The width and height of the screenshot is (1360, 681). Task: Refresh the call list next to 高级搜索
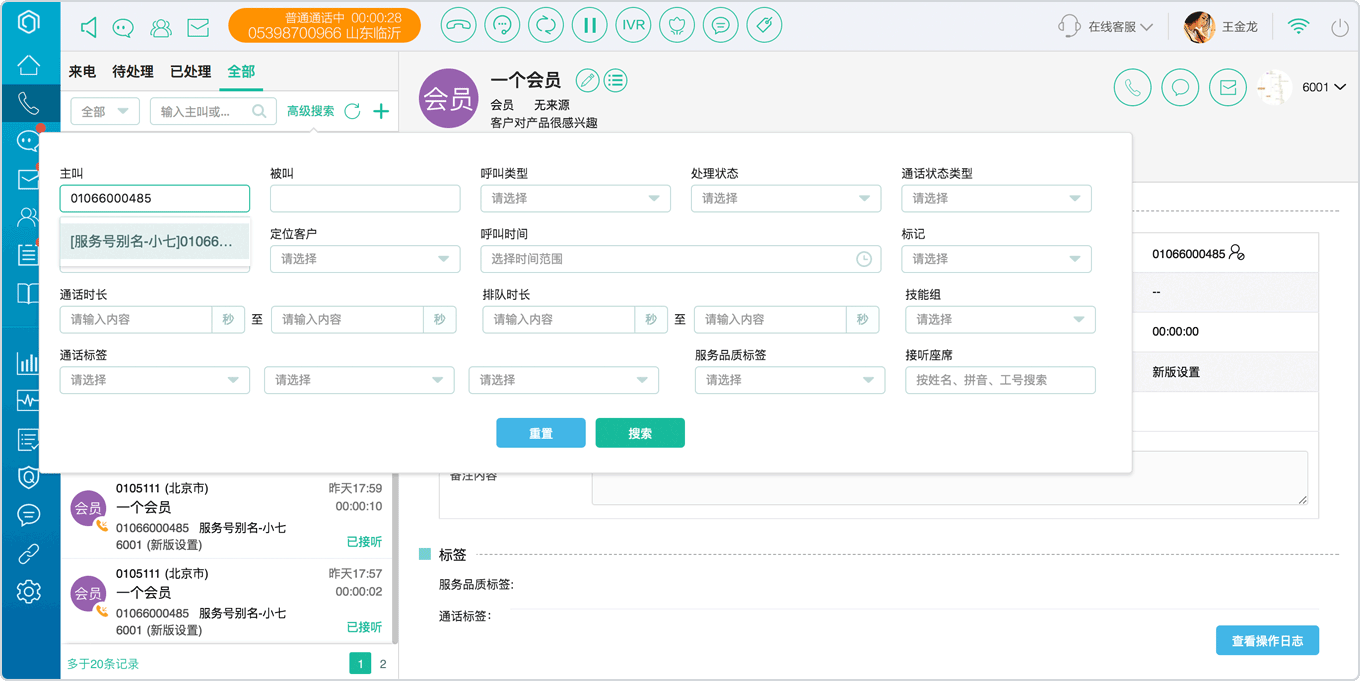click(352, 111)
